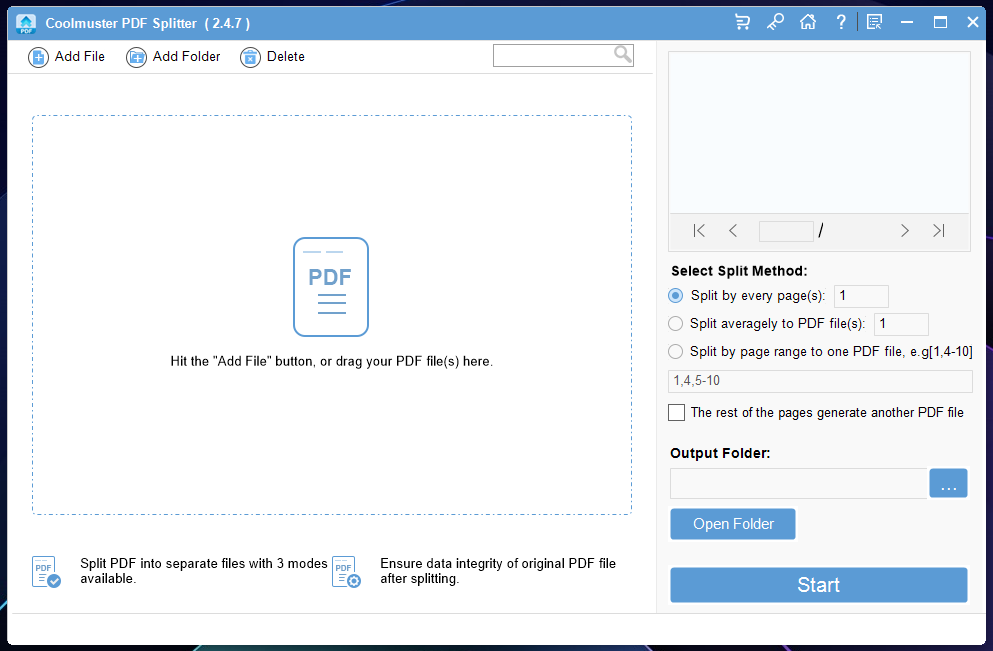This screenshot has height=651, width=993.
Task: Jump to first page in preview
Action: pos(699,231)
